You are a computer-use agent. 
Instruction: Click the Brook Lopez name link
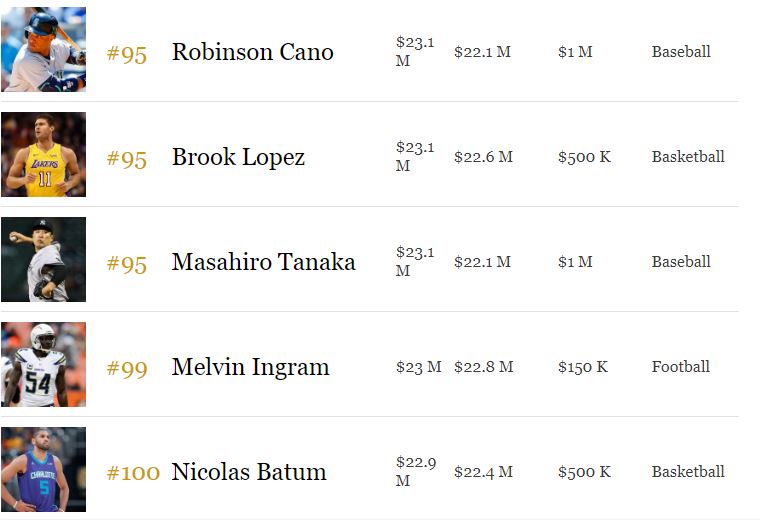click(x=238, y=157)
